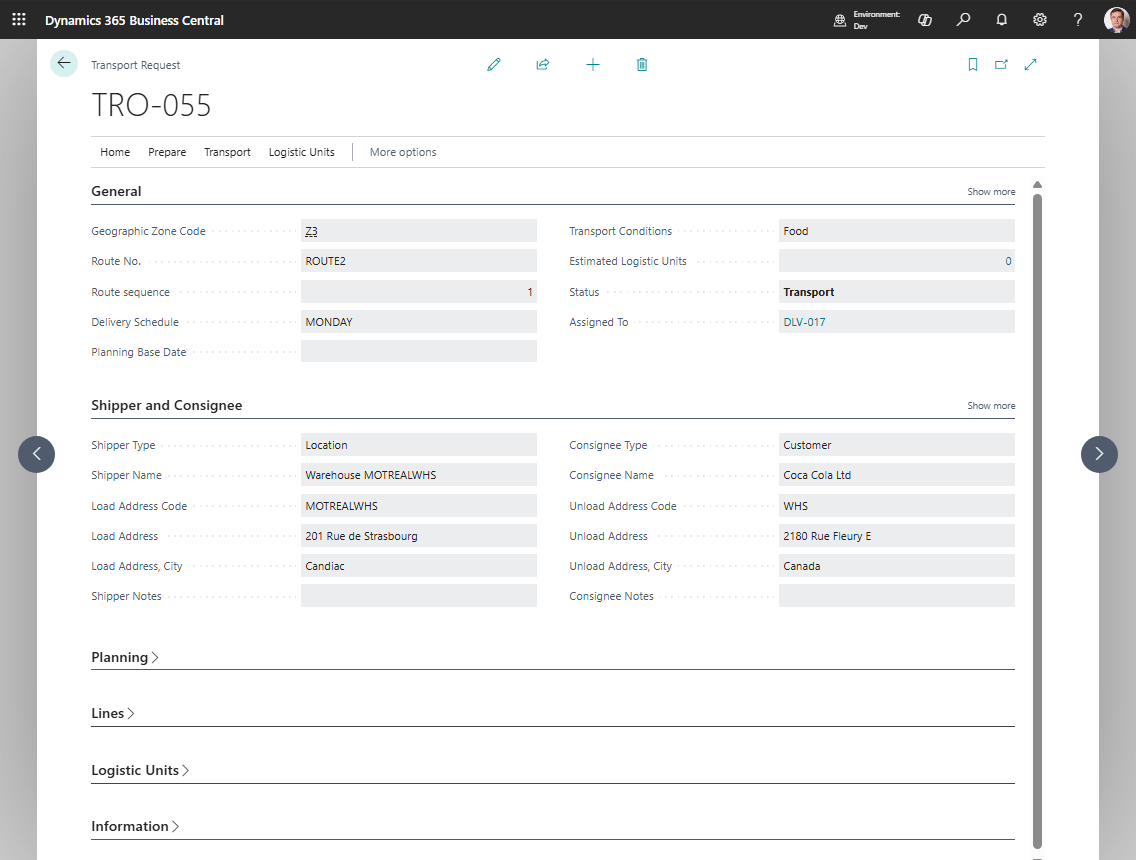Delete the record with trash icon

[x=642, y=64]
